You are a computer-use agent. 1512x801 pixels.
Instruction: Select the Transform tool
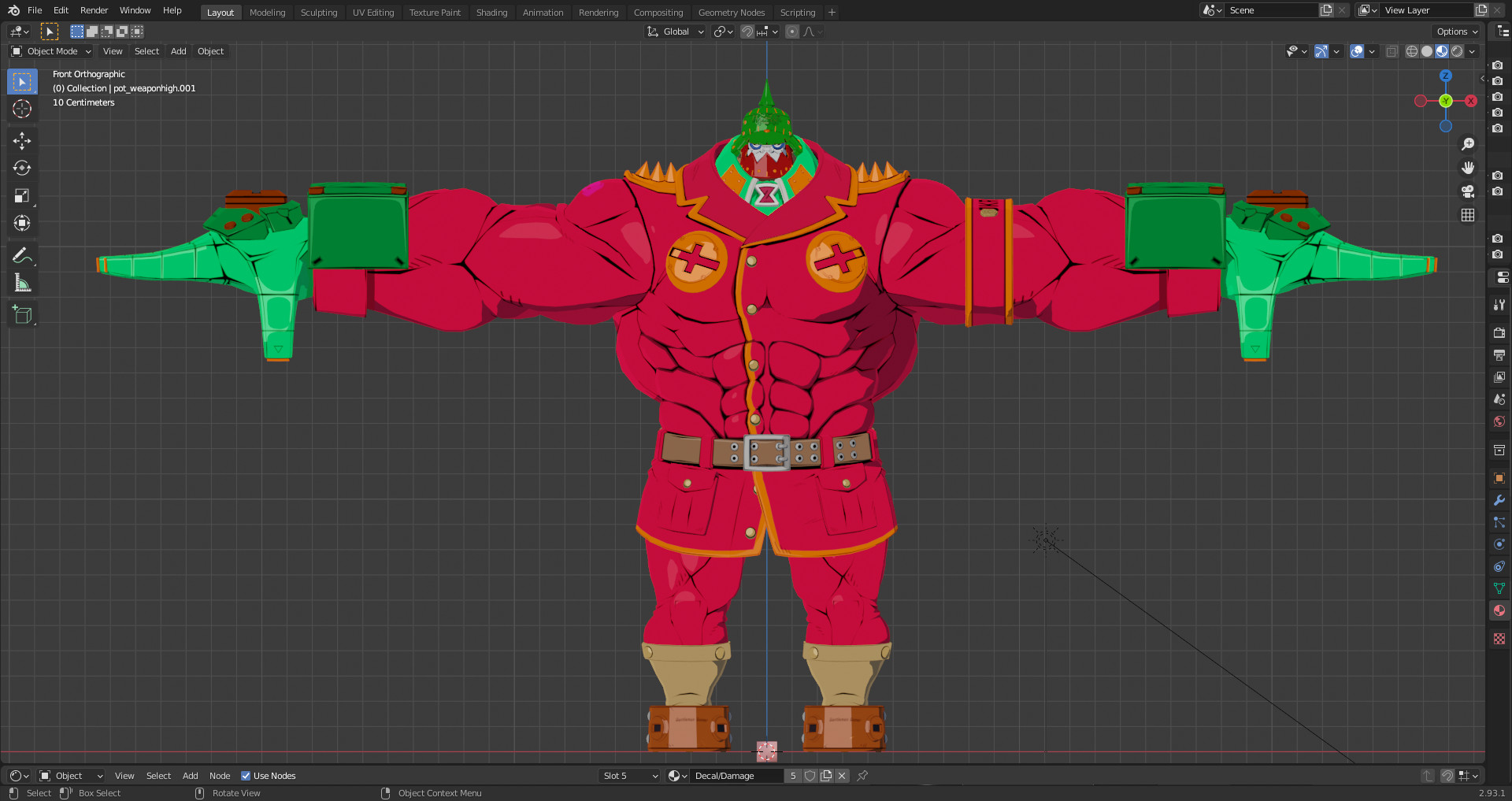click(22, 223)
